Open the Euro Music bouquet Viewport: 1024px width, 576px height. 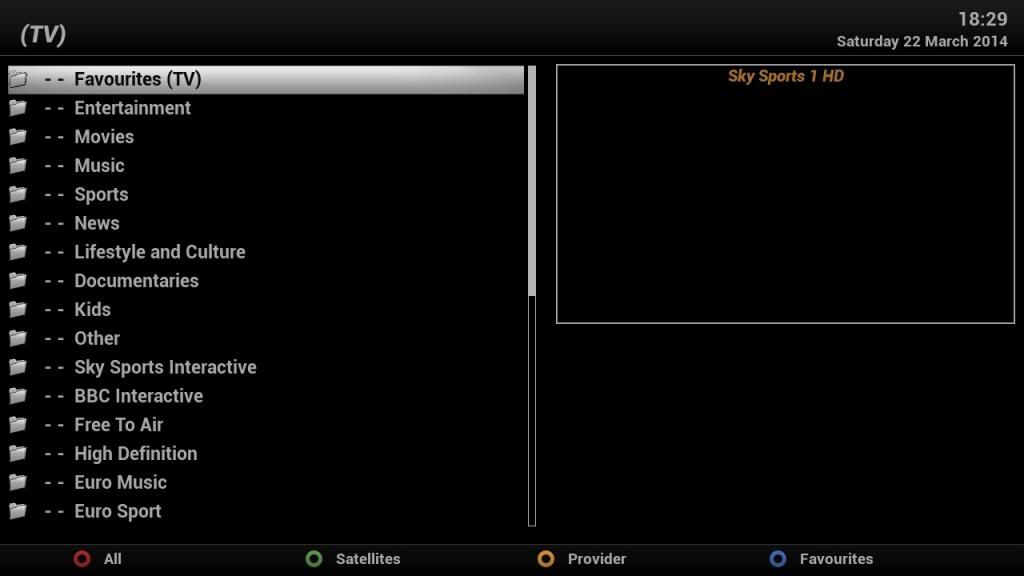pos(266,482)
